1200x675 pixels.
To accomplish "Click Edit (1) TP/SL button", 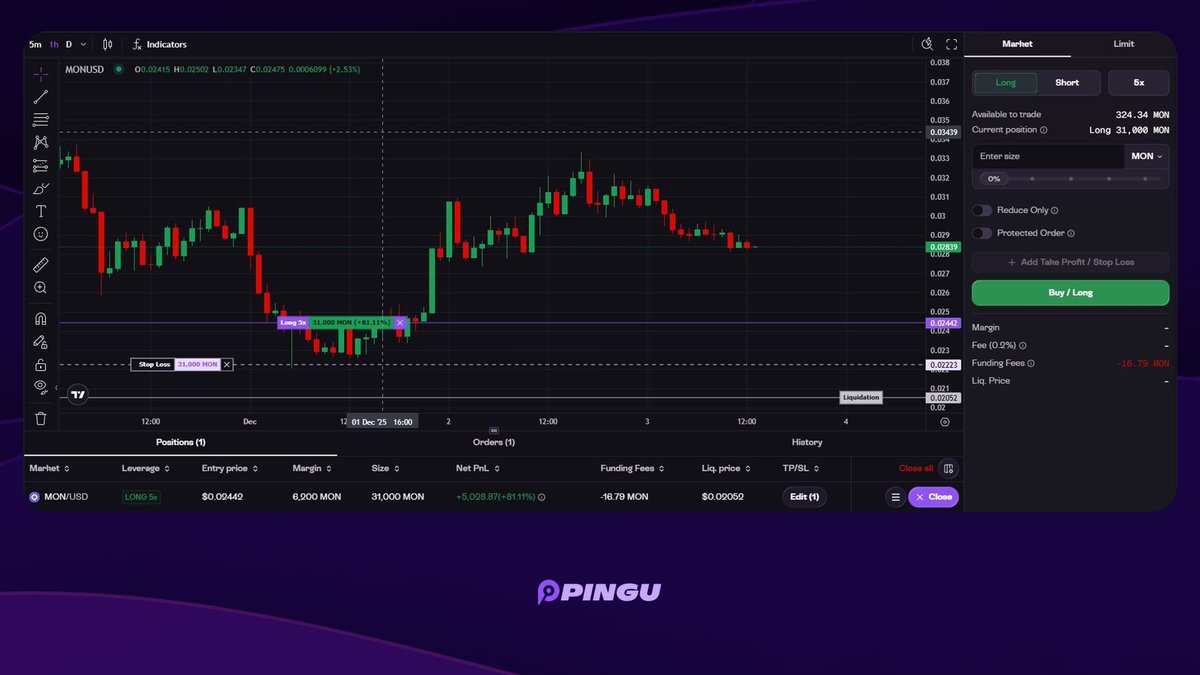I will coord(804,497).
